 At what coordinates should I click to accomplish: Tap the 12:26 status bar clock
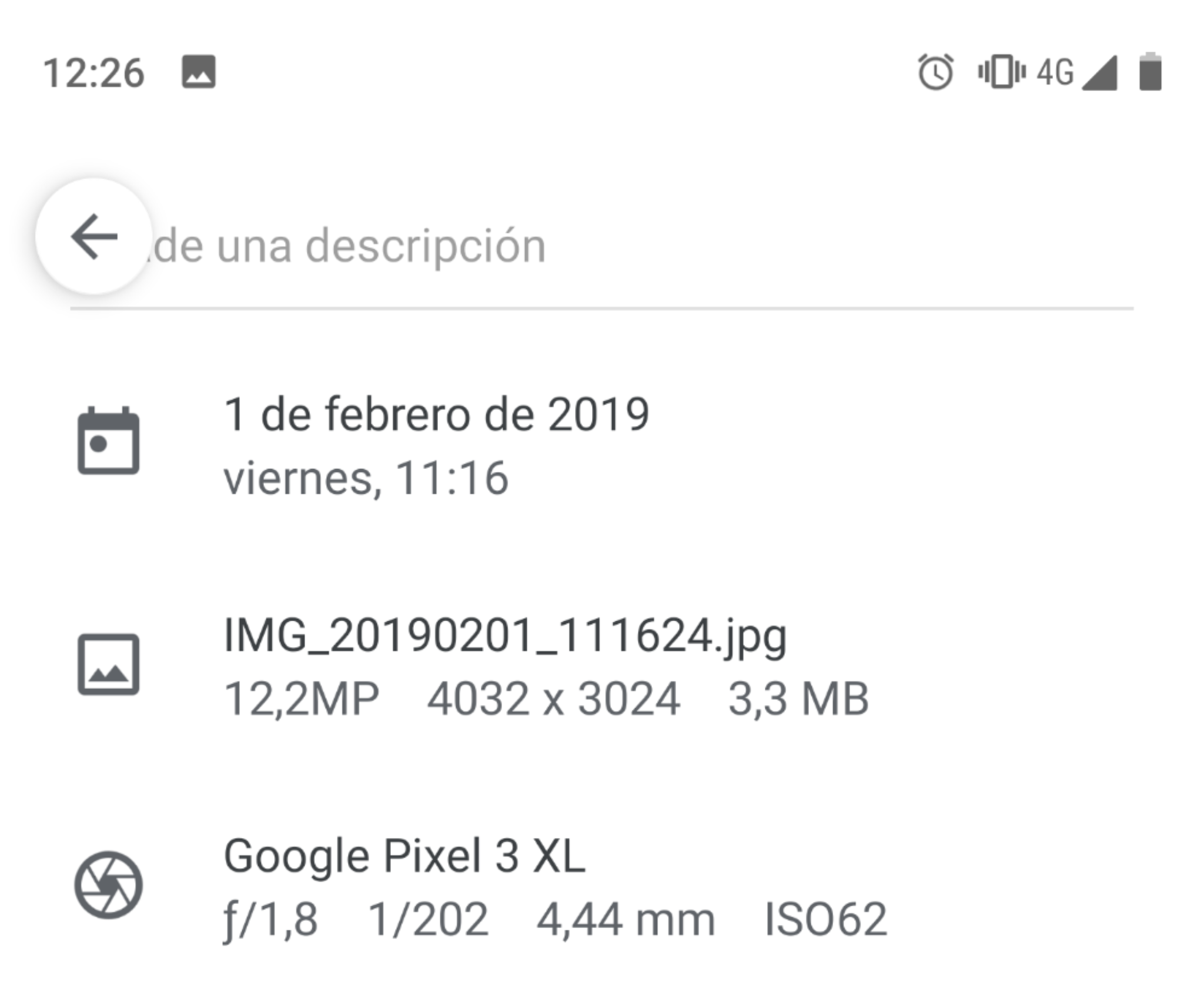coord(93,73)
